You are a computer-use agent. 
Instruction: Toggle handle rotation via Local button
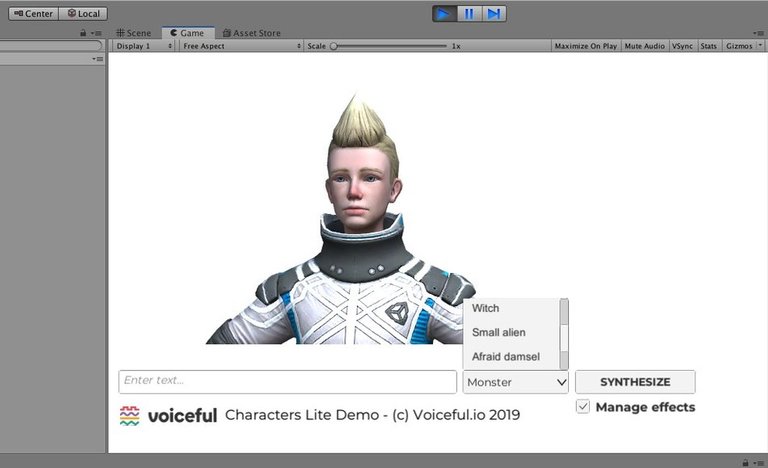pyautogui.click(x=83, y=14)
